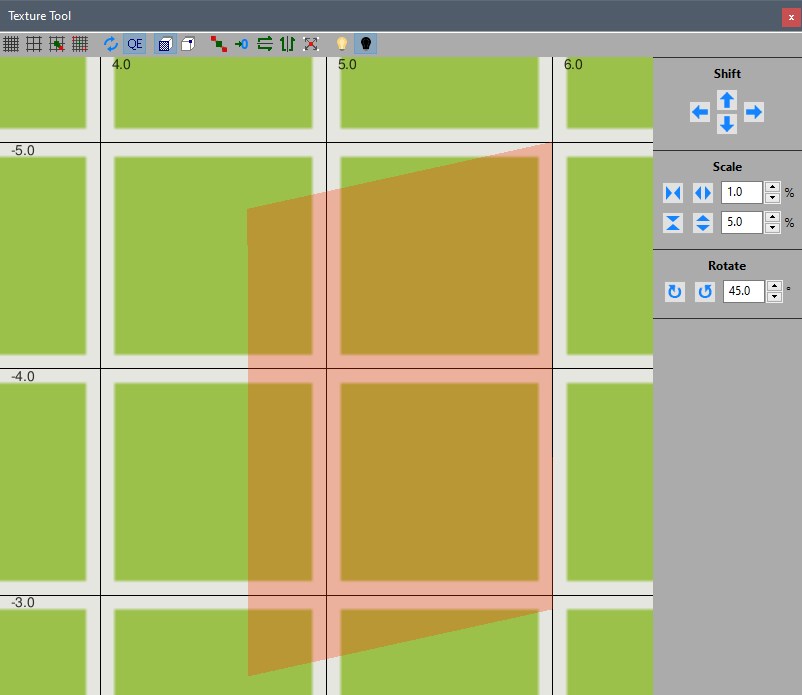Click the -5.0 vertical grid label
802x695 pixels.
click(23, 150)
